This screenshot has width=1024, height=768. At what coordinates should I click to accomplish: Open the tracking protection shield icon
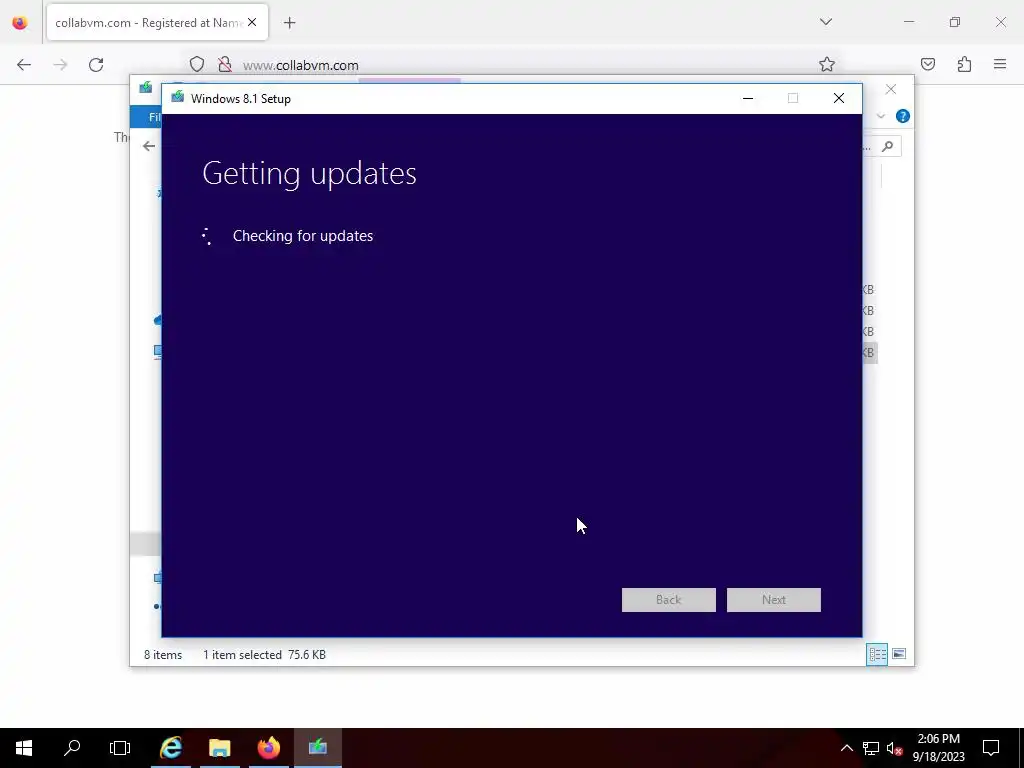pyautogui.click(x=197, y=64)
